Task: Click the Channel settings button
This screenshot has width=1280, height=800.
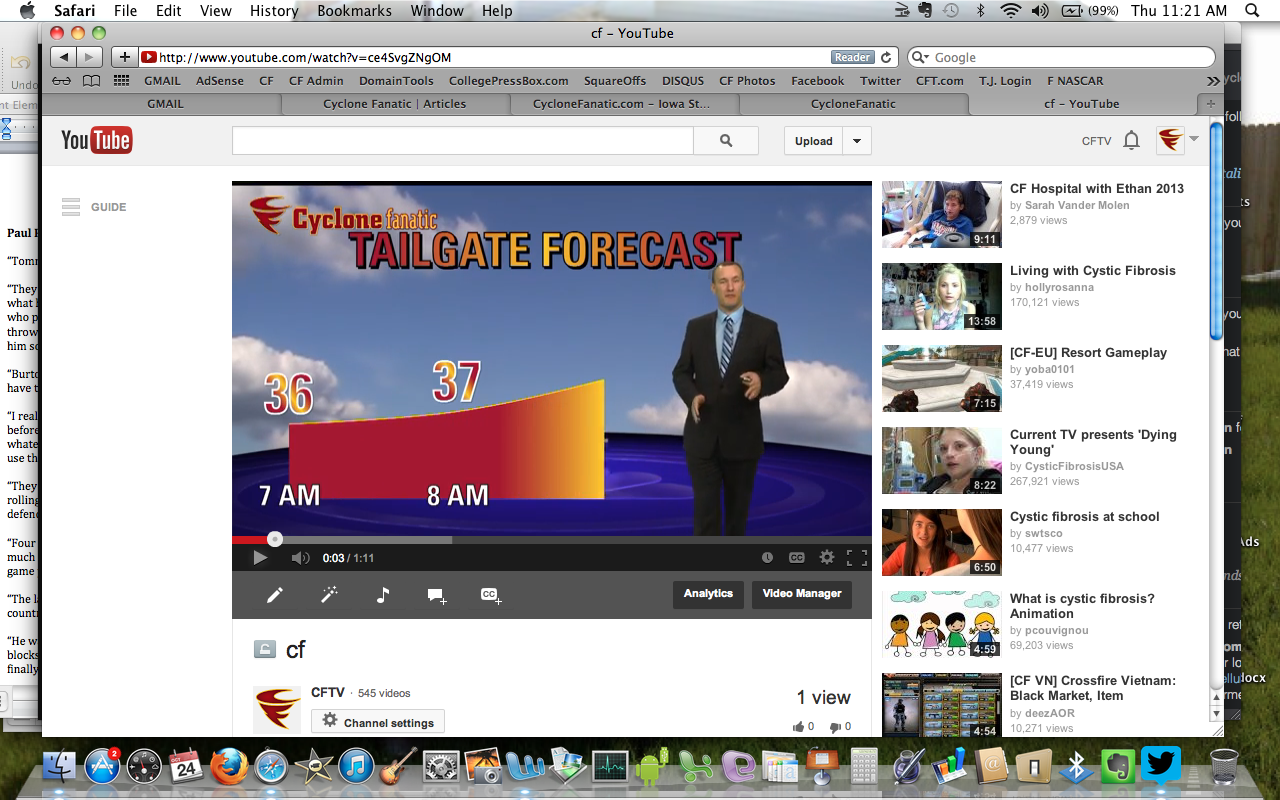Action: point(378,722)
